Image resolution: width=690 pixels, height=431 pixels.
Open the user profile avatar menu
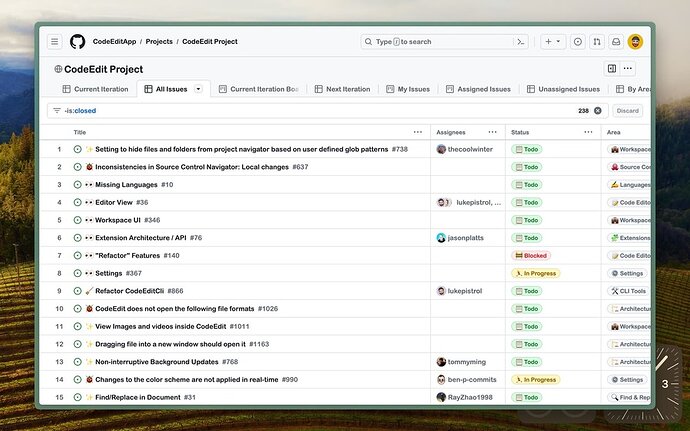635,42
